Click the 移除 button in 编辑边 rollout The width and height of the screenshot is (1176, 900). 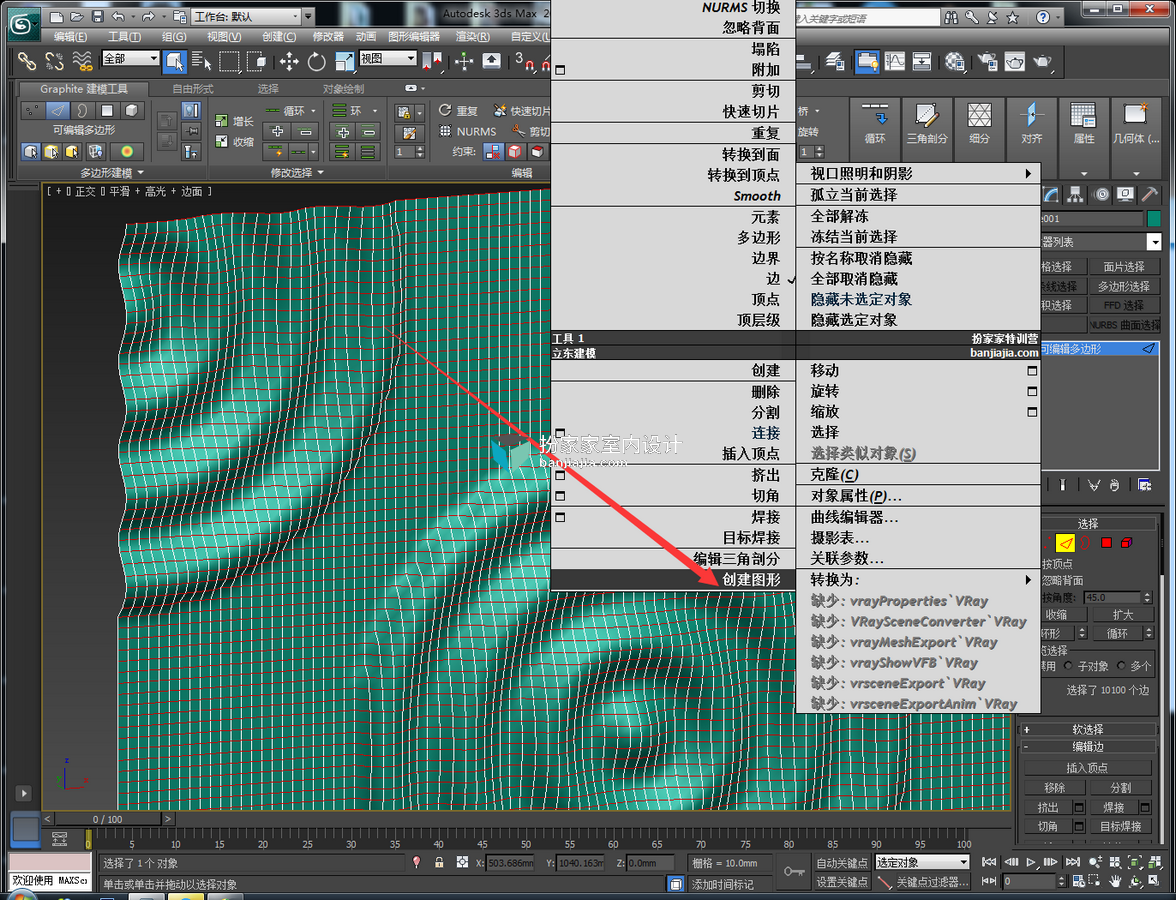[1054, 788]
